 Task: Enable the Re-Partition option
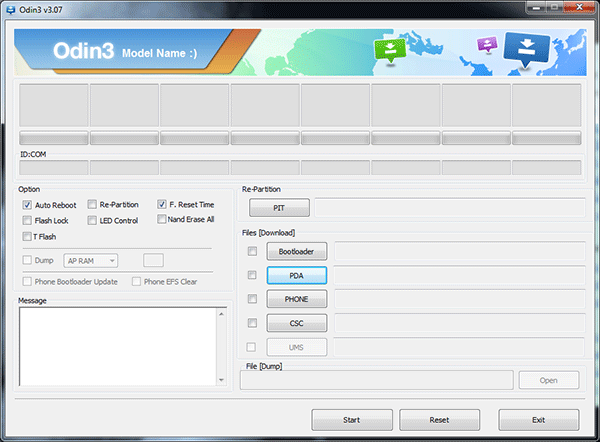[x=92, y=205]
